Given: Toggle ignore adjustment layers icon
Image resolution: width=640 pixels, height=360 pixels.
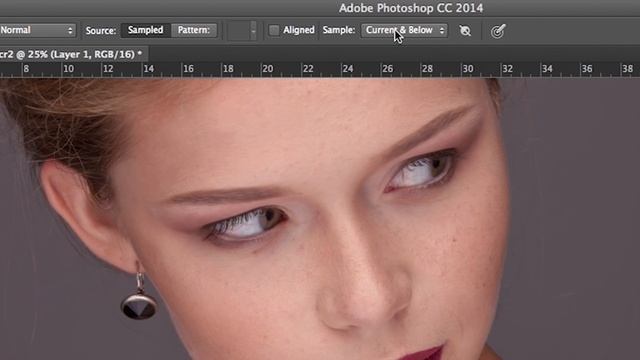Looking at the screenshot, I should click(x=465, y=31).
